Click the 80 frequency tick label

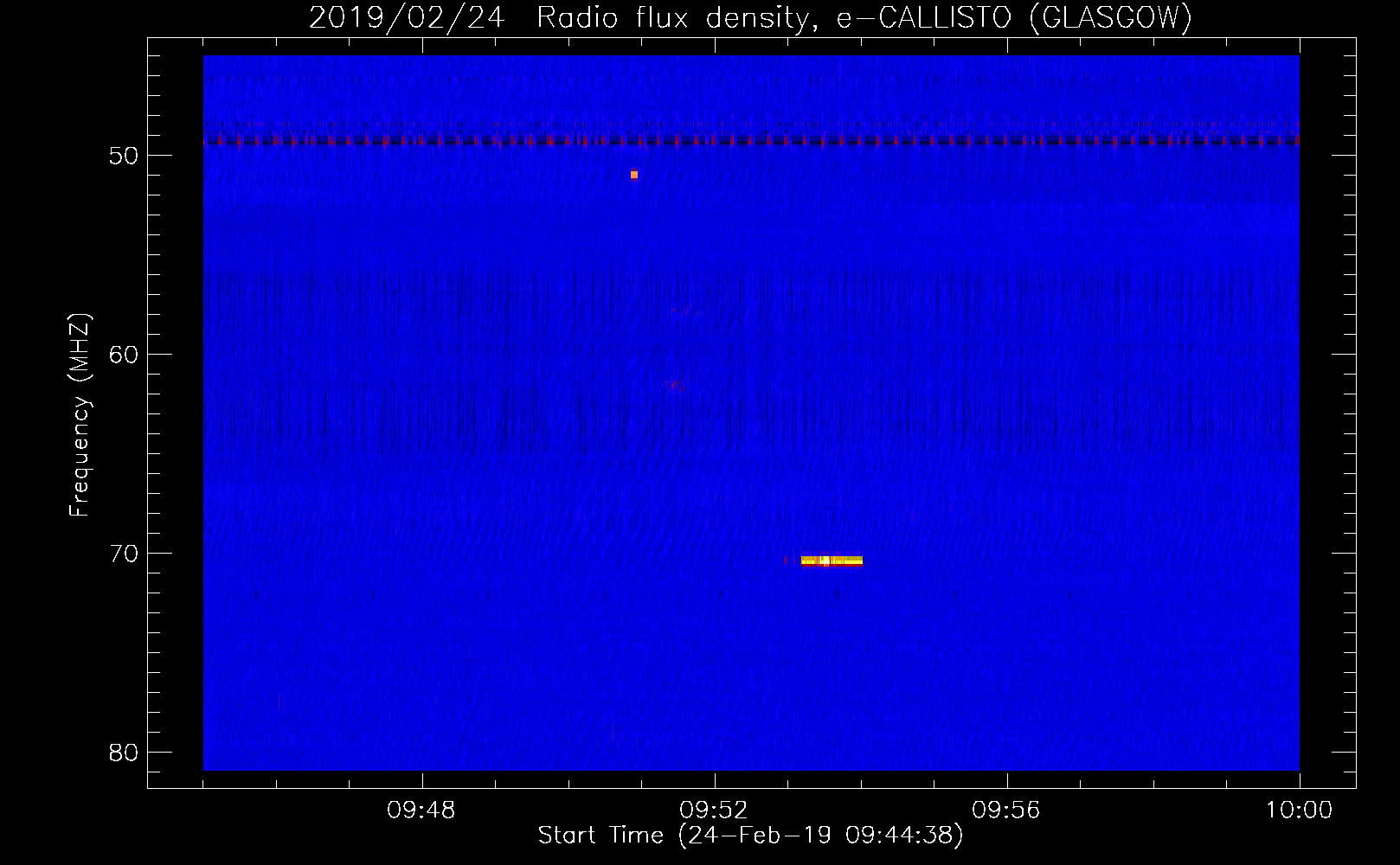pos(124,753)
